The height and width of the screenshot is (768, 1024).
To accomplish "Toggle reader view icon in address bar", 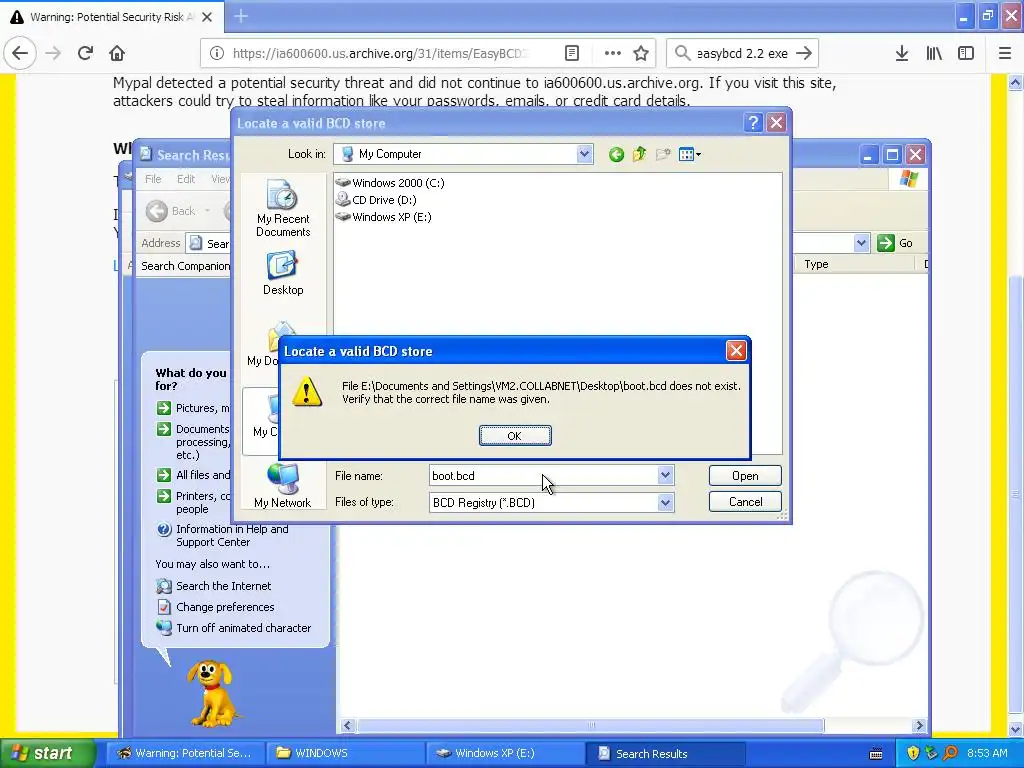I will coord(571,53).
